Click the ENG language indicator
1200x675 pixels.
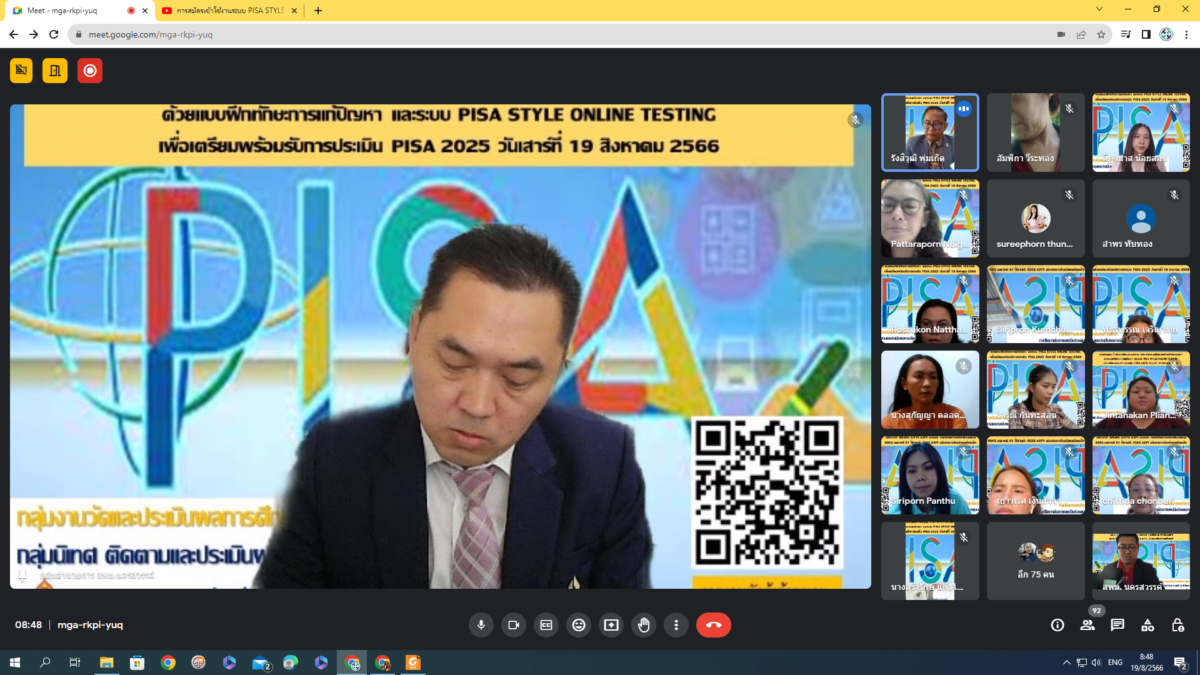point(1115,662)
